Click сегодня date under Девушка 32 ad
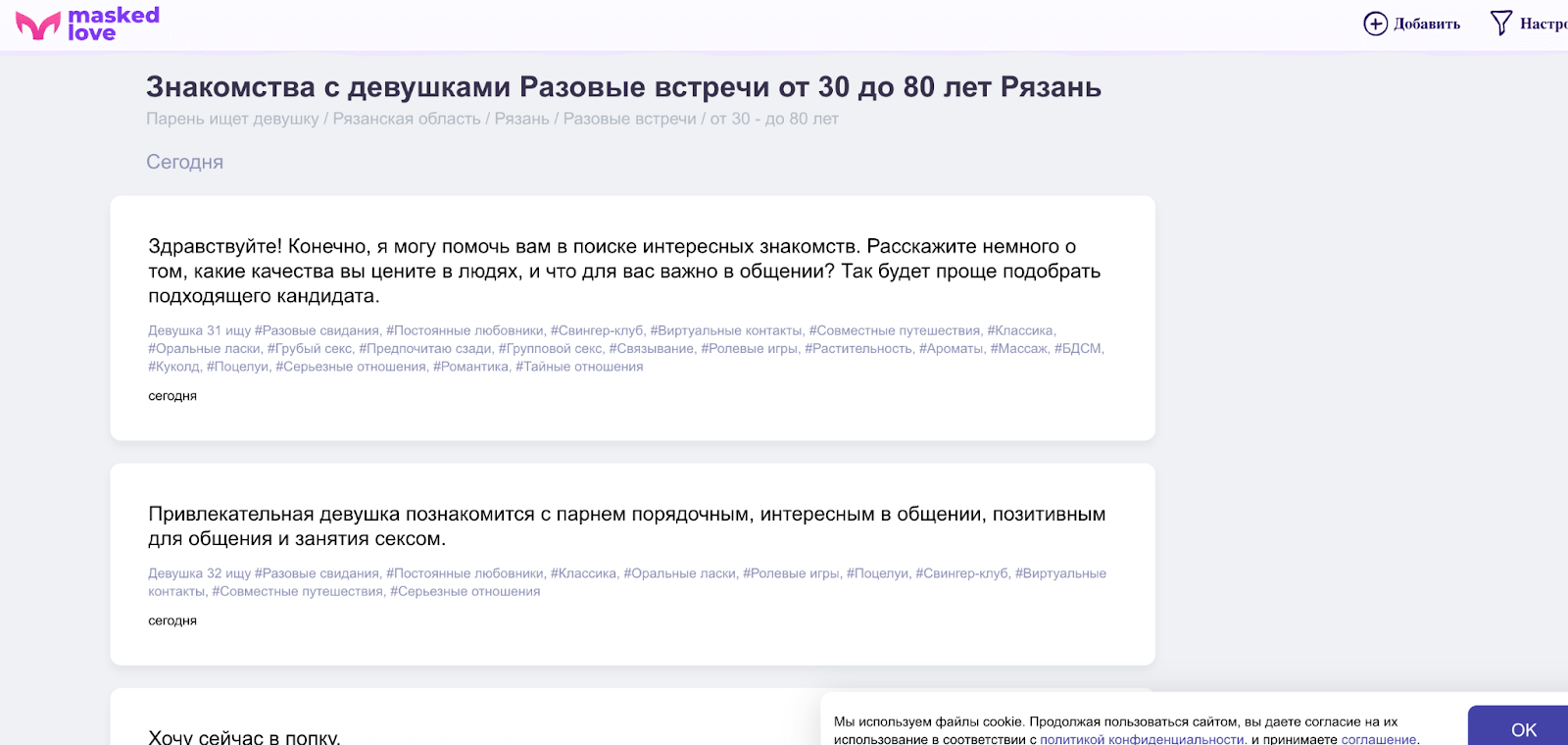Image resolution: width=1568 pixels, height=745 pixels. click(172, 621)
